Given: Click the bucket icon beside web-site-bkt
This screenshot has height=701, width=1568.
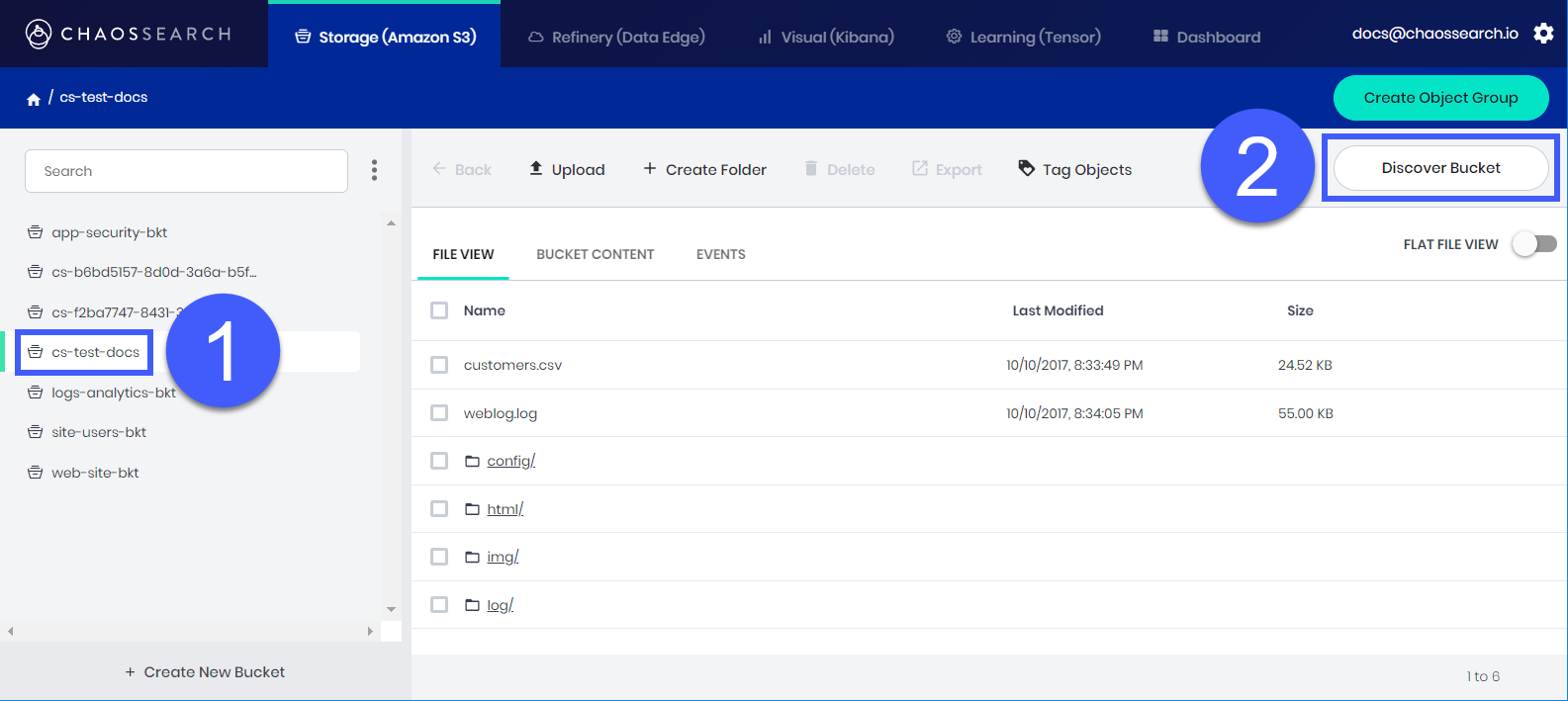Looking at the screenshot, I should pyautogui.click(x=35, y=473).
